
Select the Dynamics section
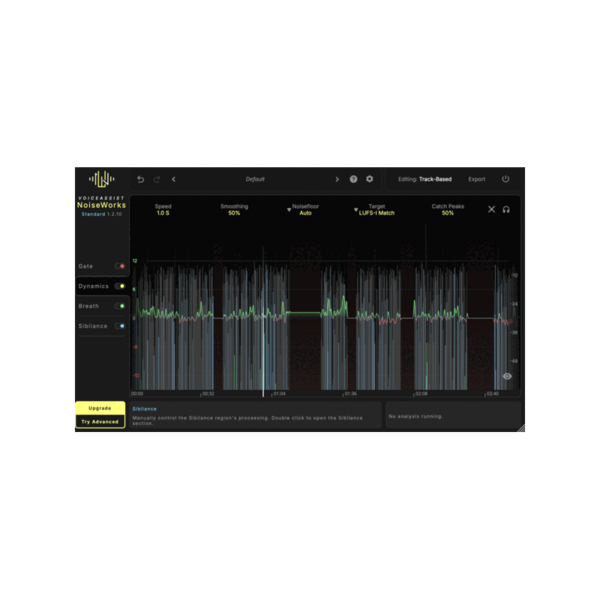point(93,286)
